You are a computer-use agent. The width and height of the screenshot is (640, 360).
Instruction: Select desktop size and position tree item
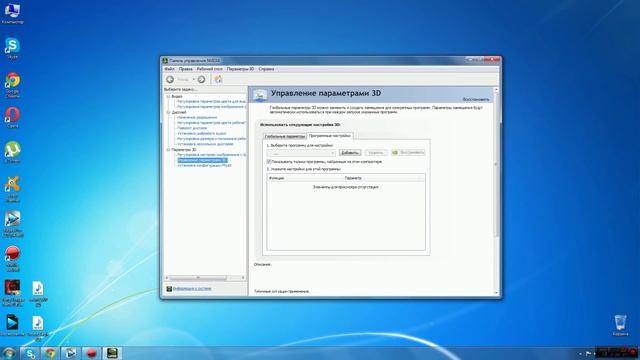pyautogui.click(x=211, y=139)
